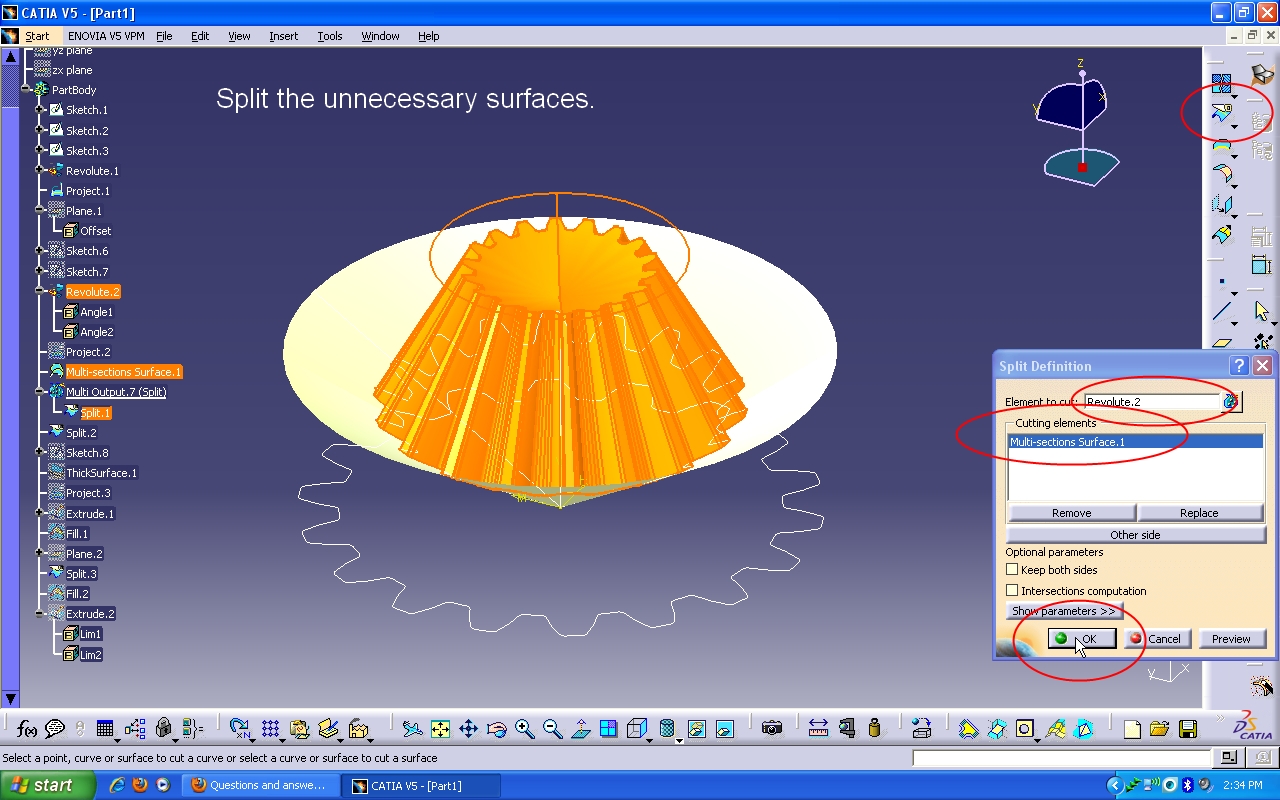Collapse the Multi Output.7 (Split) node

click(x=41, y=392)
